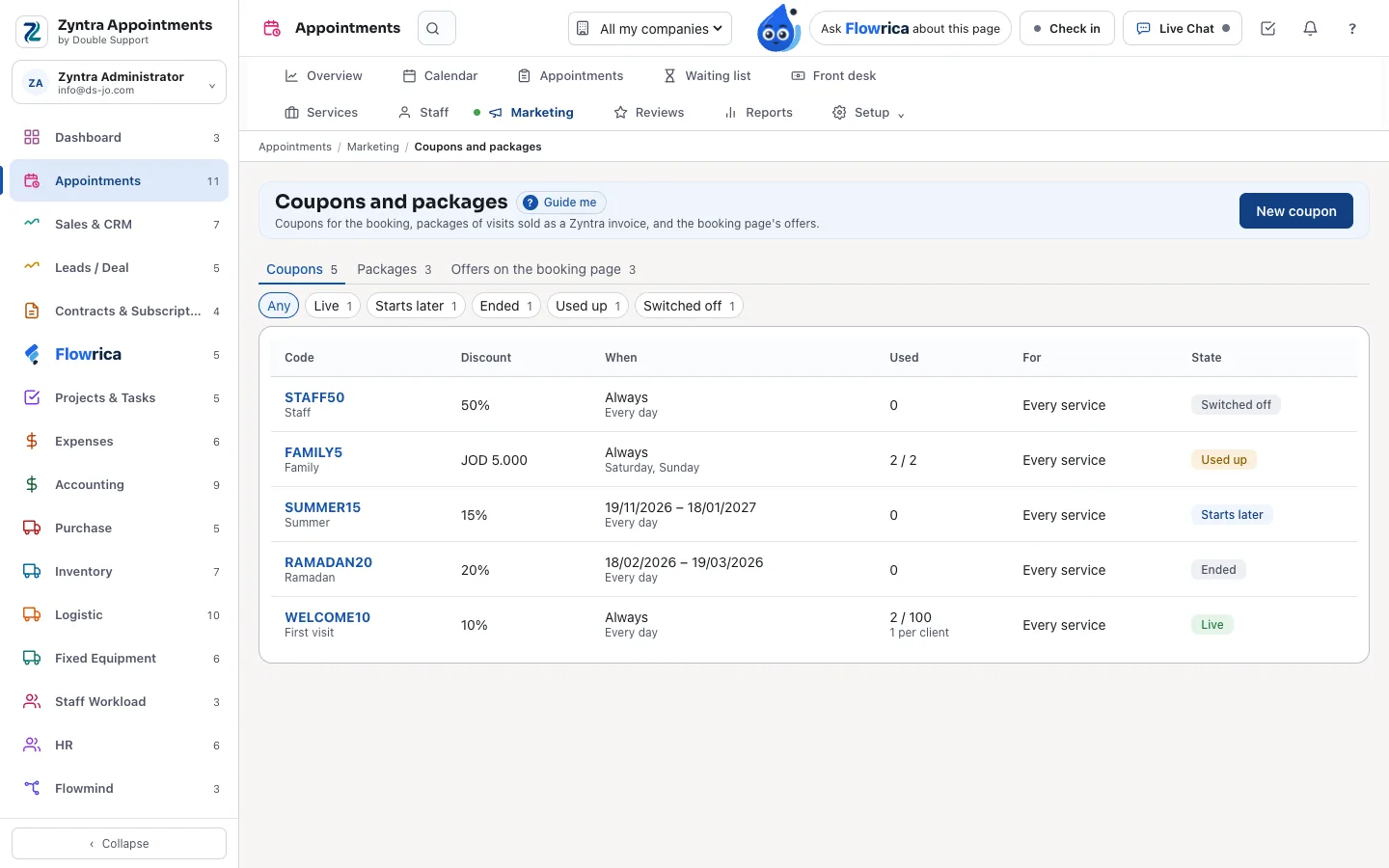The height and width of the screenshot is (868, 1389).
Task: Filter coupons by Live
Action: pos(333,306)
